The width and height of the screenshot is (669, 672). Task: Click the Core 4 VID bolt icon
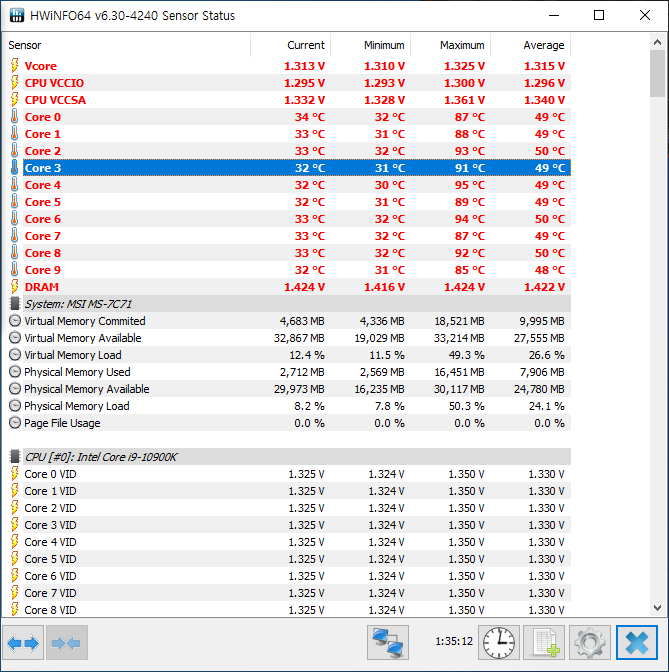tap(15, 542)
